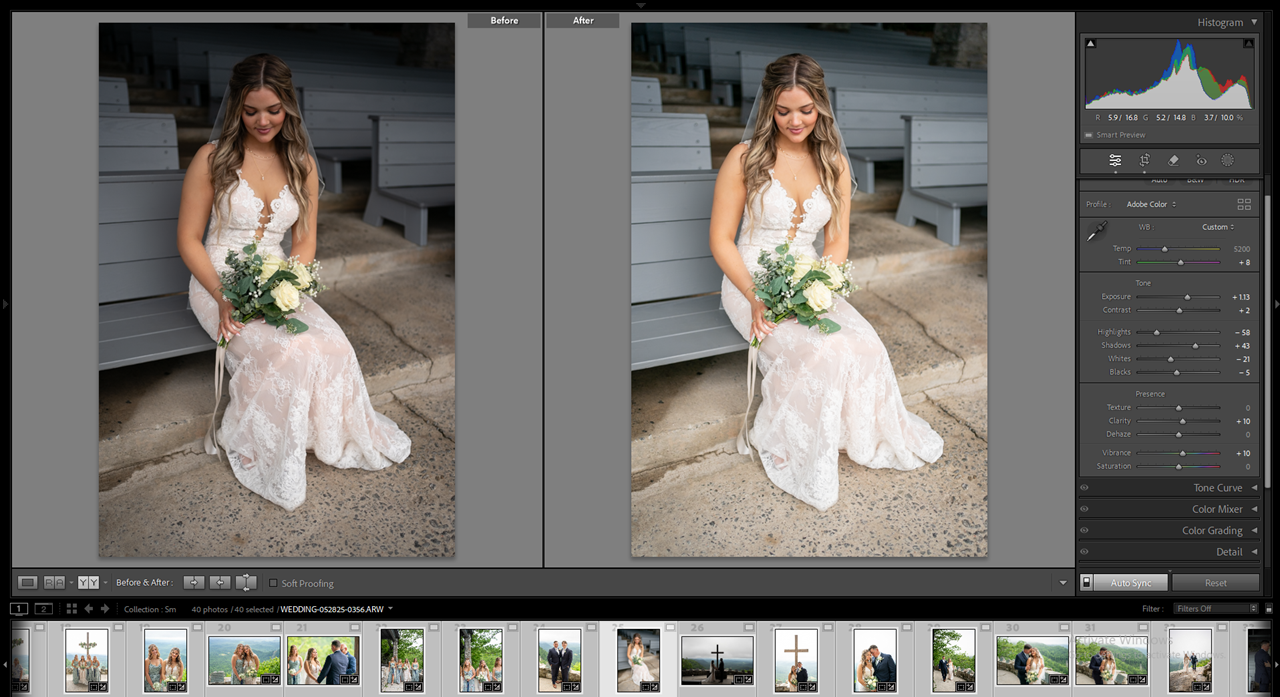Switch to Loupe view mode
The height and width of the screenshot is (697, 1280).
28,583
